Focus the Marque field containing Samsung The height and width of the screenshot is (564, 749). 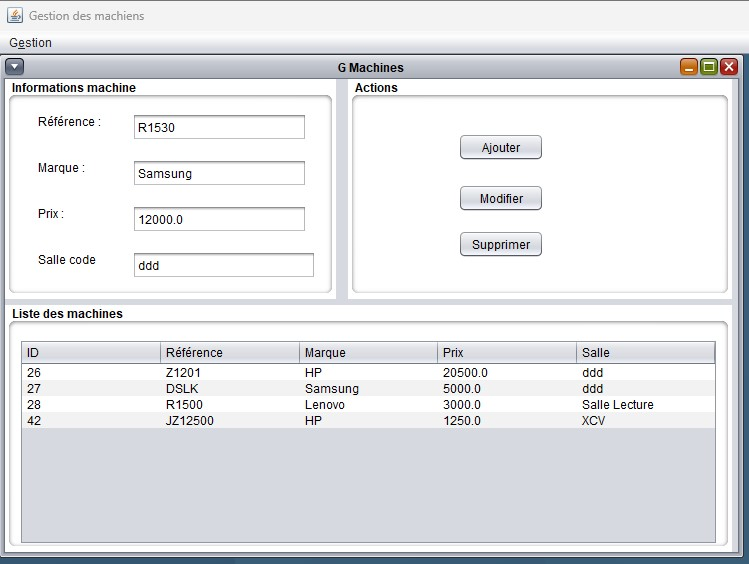coord(219,173)
